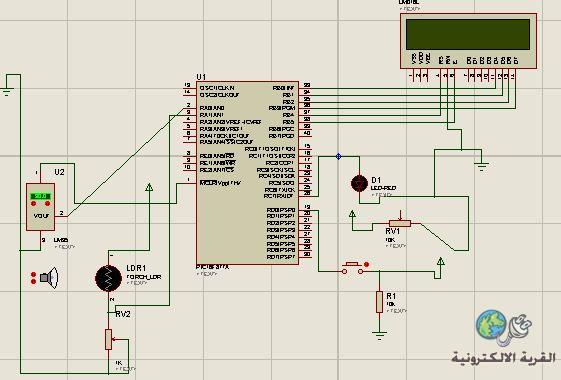
Task: Select the LM35 temperature sensor U2
Action: (40, 207)
